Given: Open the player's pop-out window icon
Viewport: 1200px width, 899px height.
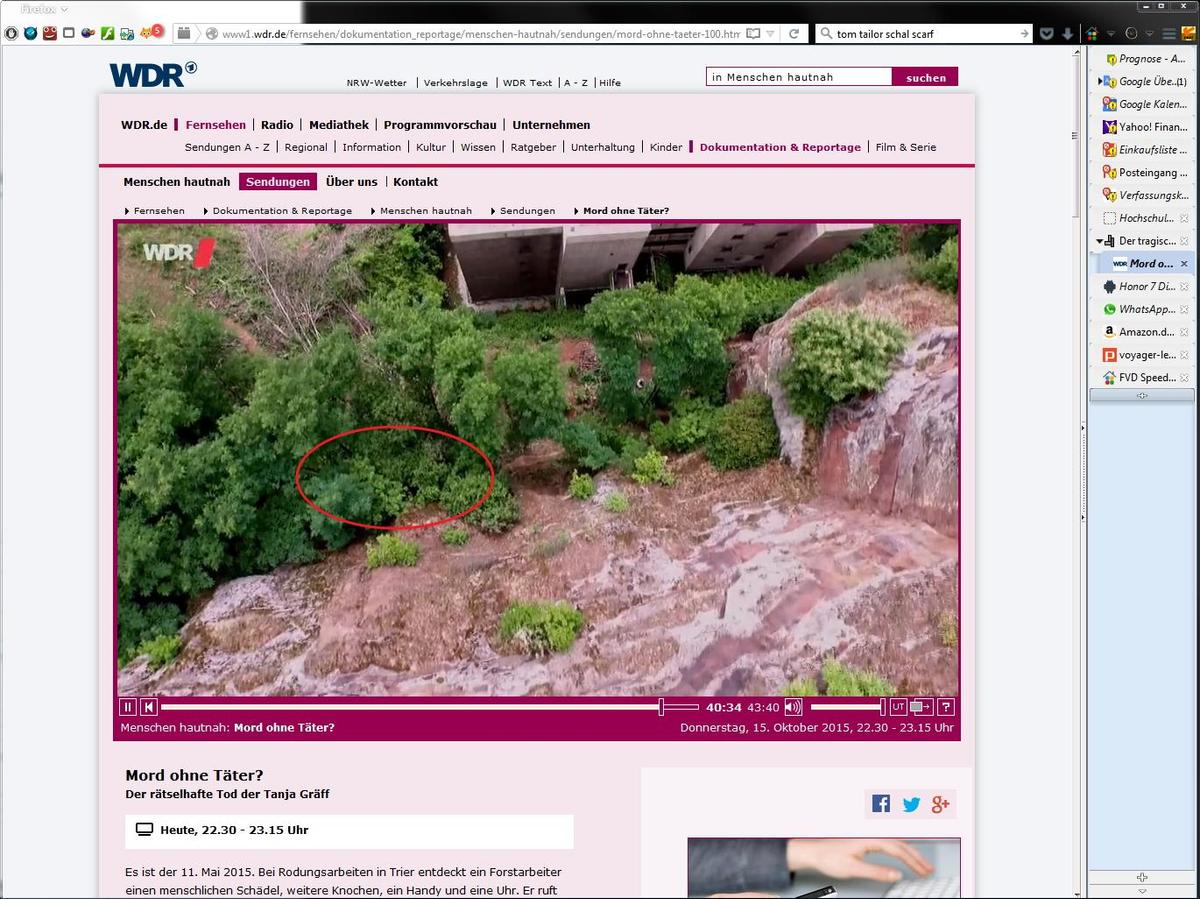Looking at the screenshot, I should 921,707.
